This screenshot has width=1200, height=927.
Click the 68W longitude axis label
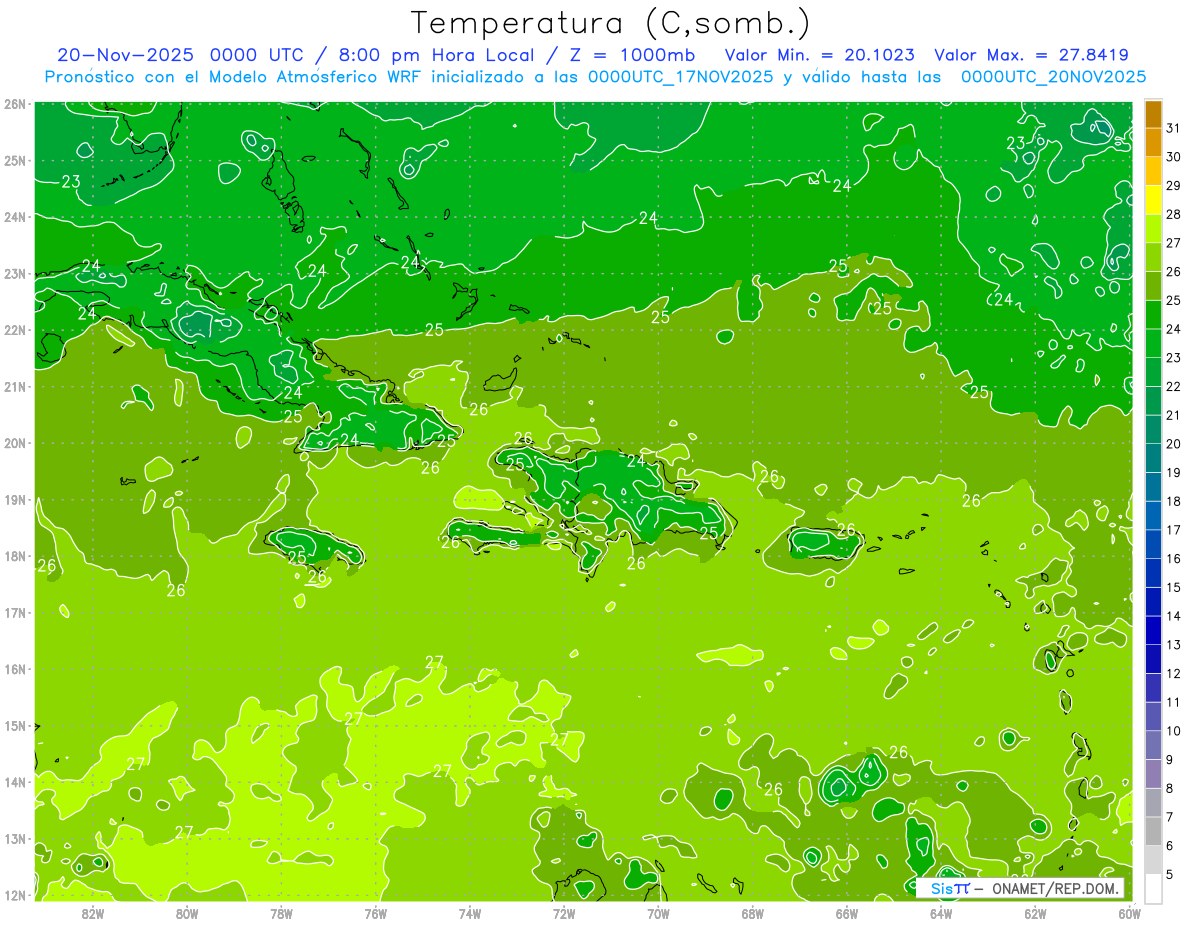click(x=753, y=913)
